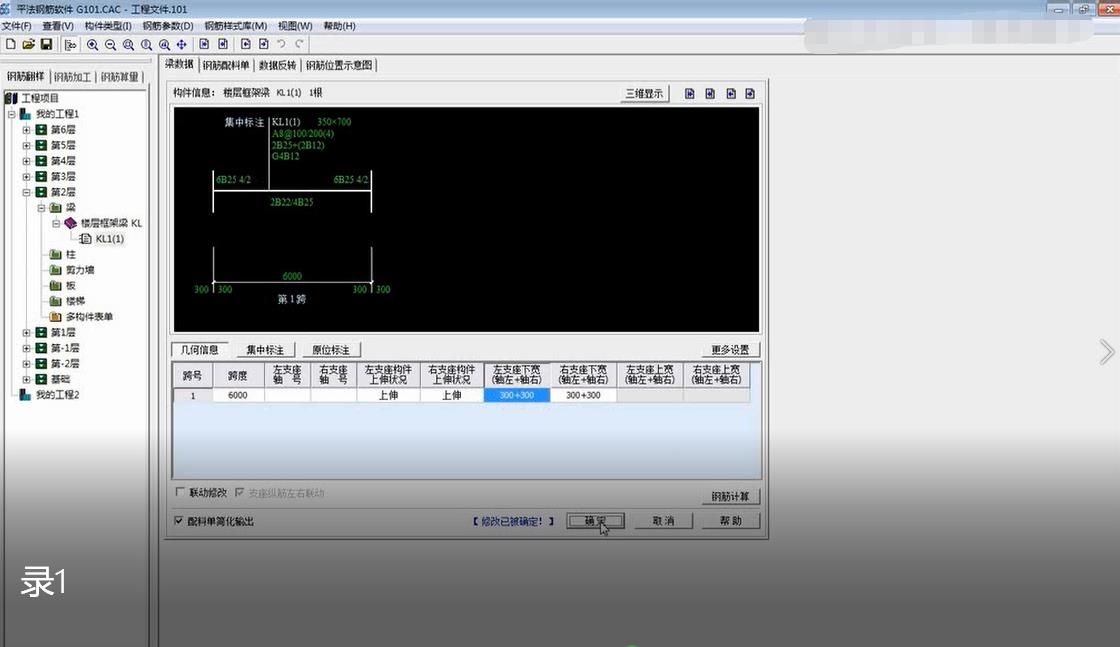
Task: Select the KL1(1) item in tree
Action: coord(109,239)
